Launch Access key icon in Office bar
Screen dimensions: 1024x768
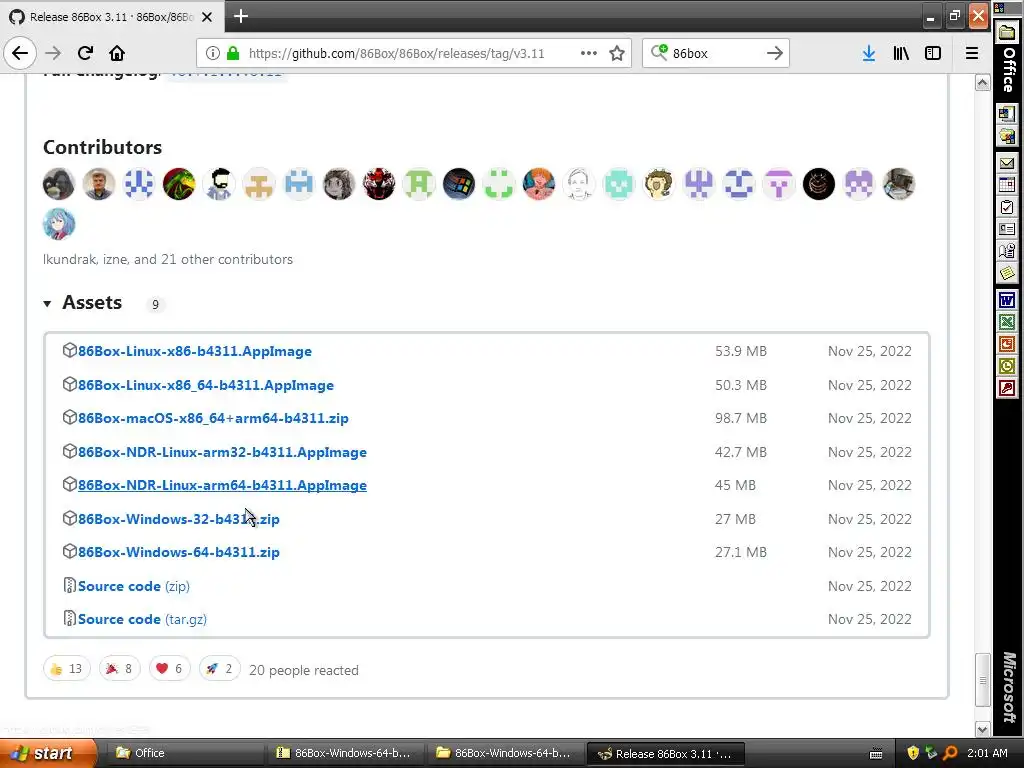(1007, 388)
